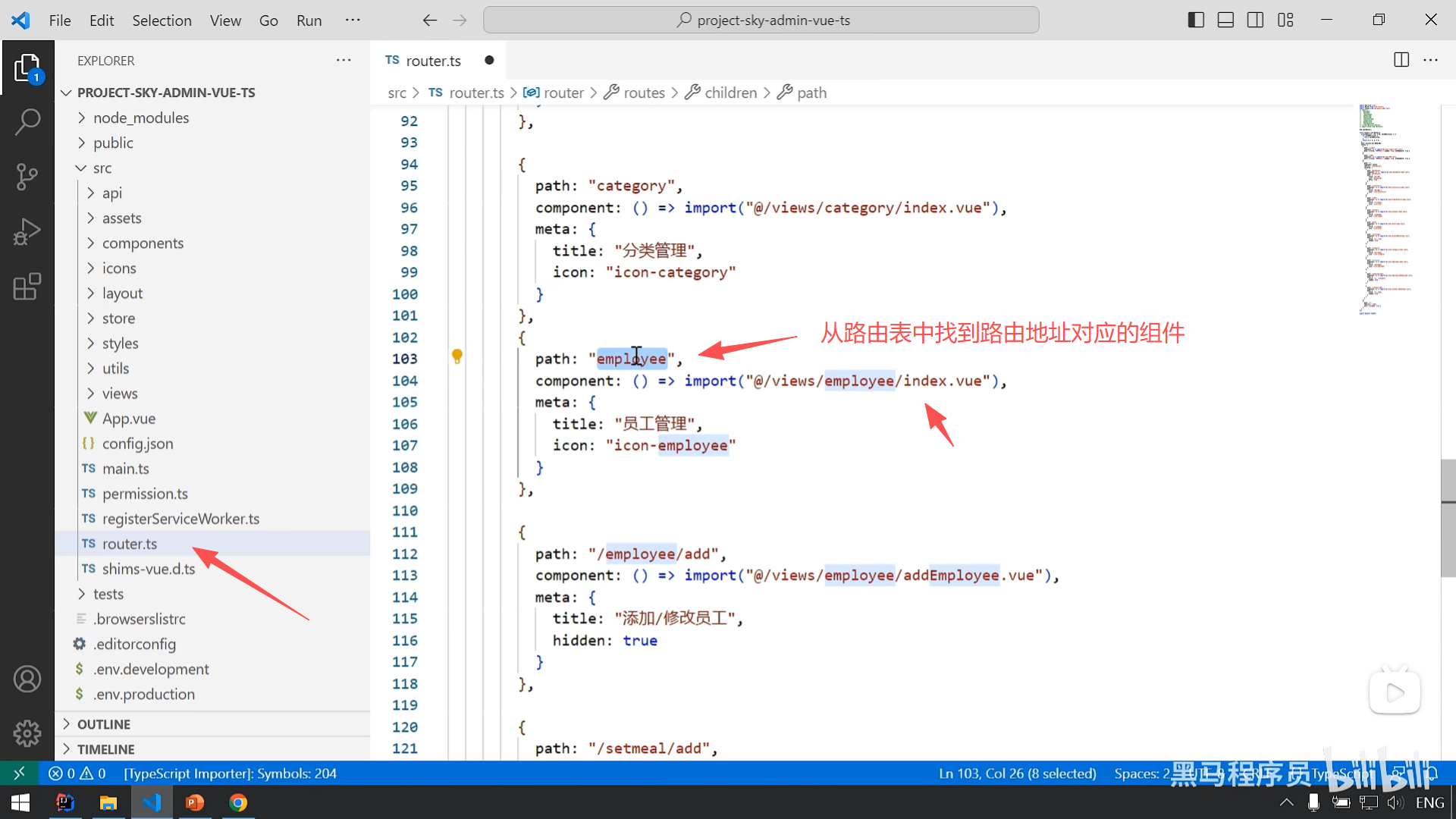This screenshot has width=1456, height=819.
Task: Open the Accounts menu icon
Action: pyautogui.click(x=27, y=679)
